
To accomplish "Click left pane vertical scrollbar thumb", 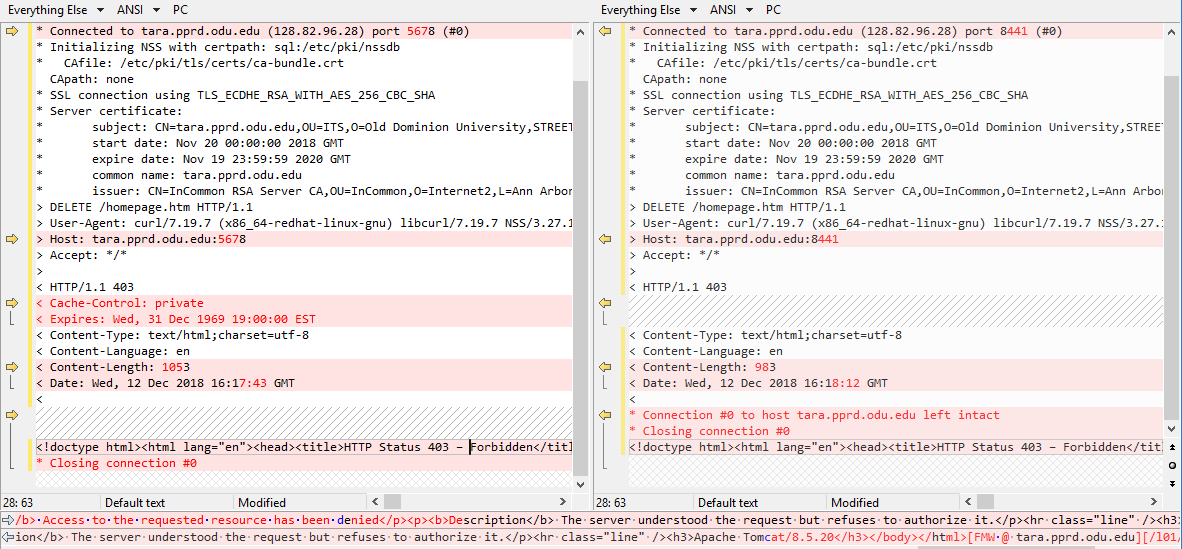I will [580, 278].
